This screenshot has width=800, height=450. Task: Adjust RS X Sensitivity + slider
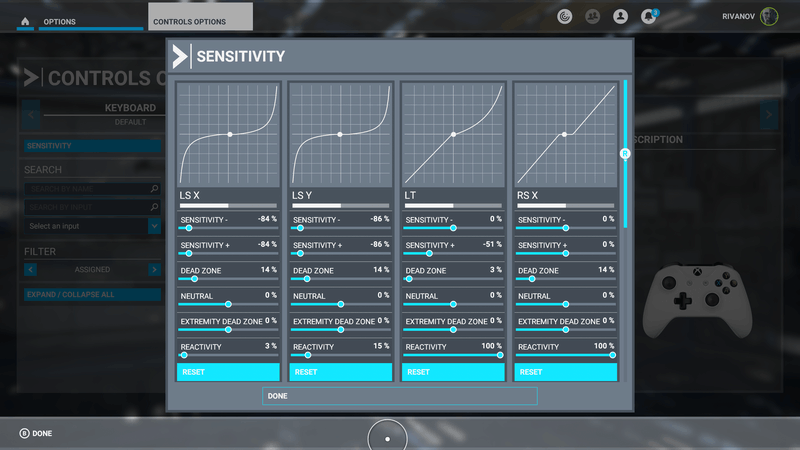click(x=566, y=254)
